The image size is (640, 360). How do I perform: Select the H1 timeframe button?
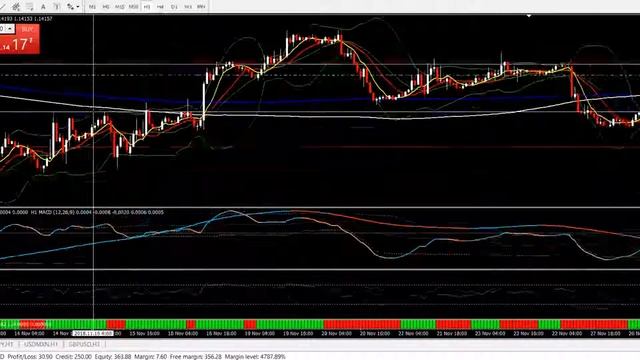click(147, 7)
